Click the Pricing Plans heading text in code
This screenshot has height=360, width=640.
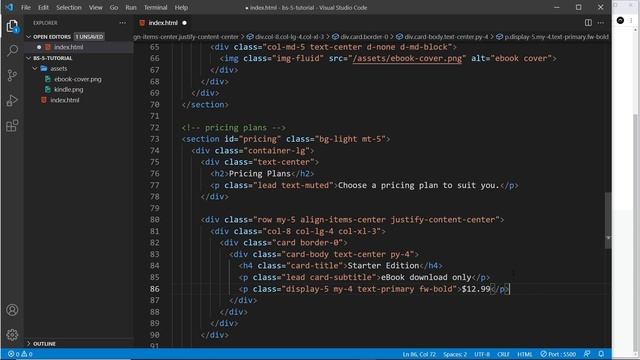260,173
